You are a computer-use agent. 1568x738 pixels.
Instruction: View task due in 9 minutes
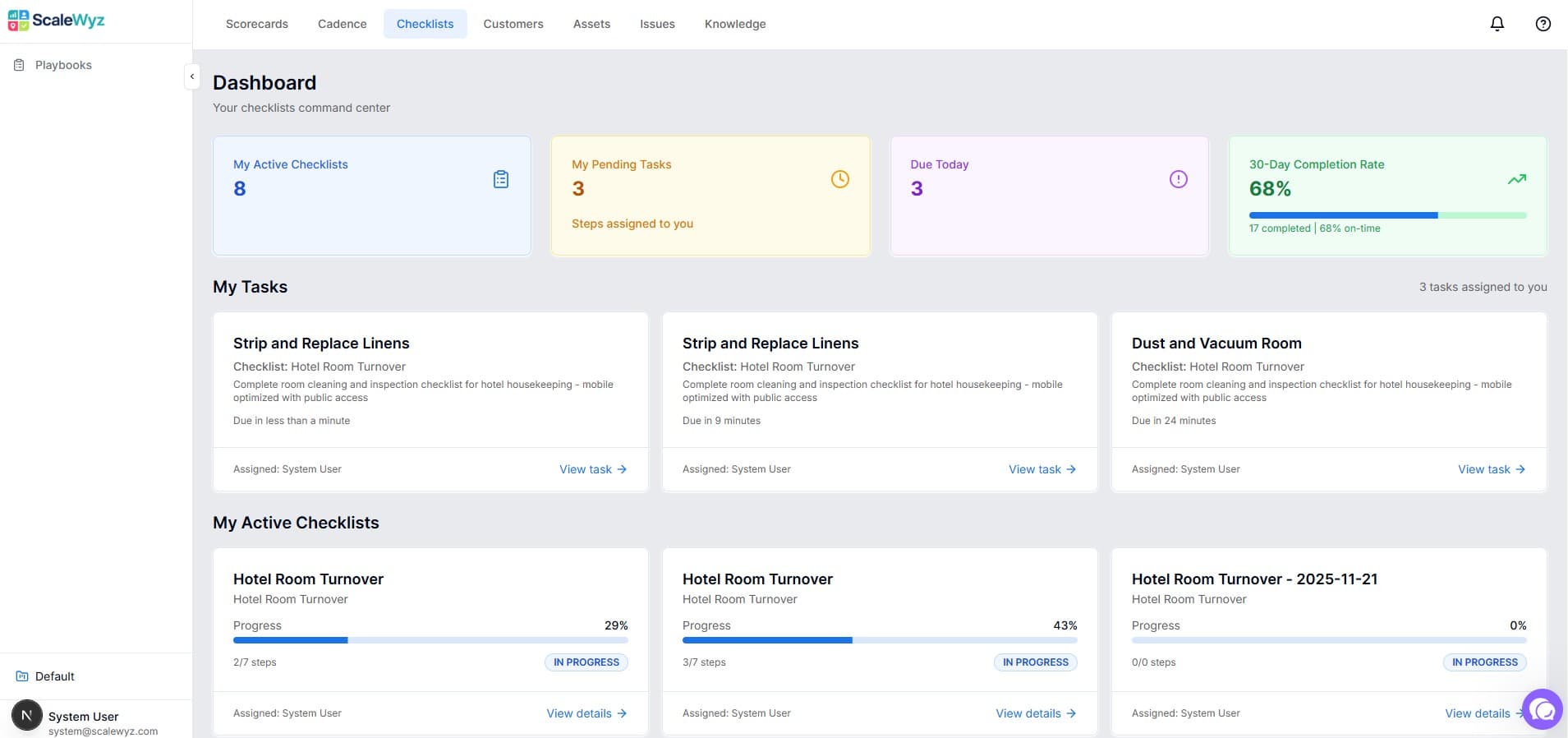click(1042, 469)
